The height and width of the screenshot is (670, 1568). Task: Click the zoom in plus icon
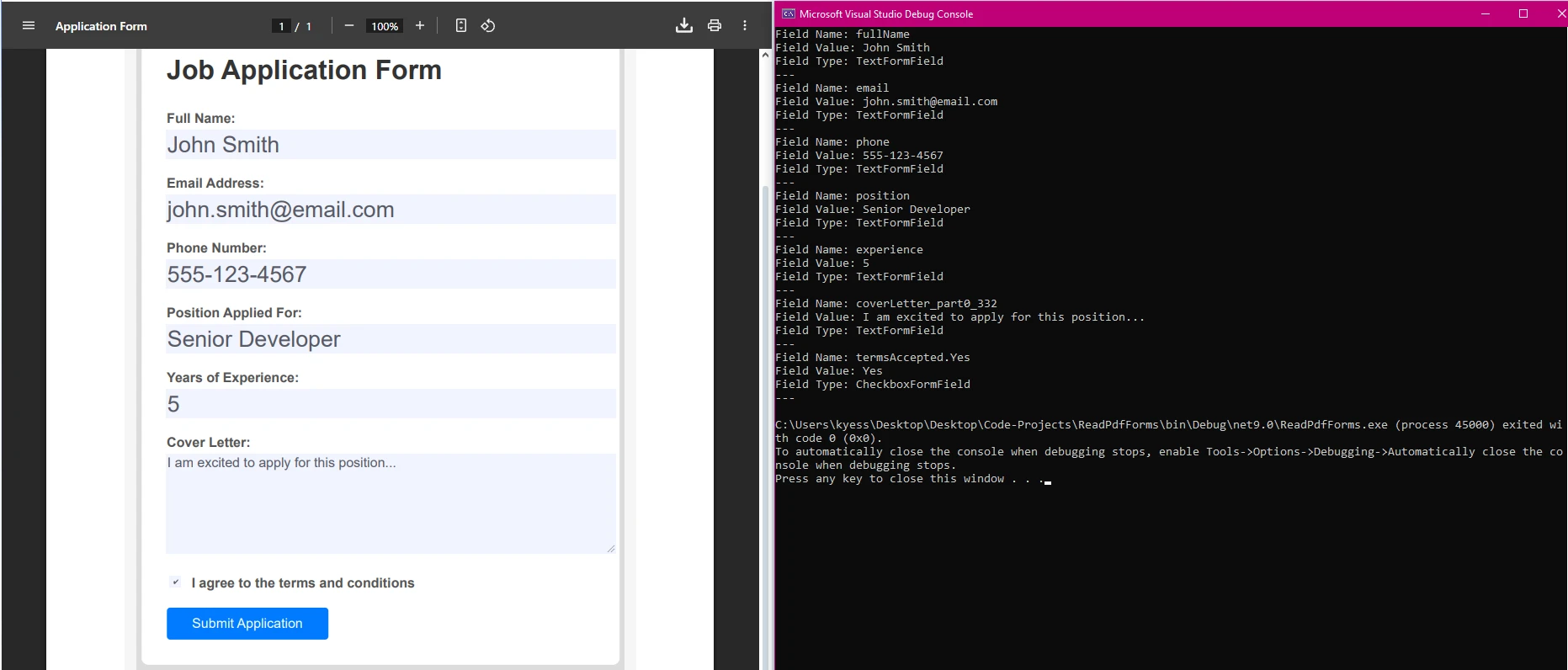pyautogui.click(x=420, y=26)
